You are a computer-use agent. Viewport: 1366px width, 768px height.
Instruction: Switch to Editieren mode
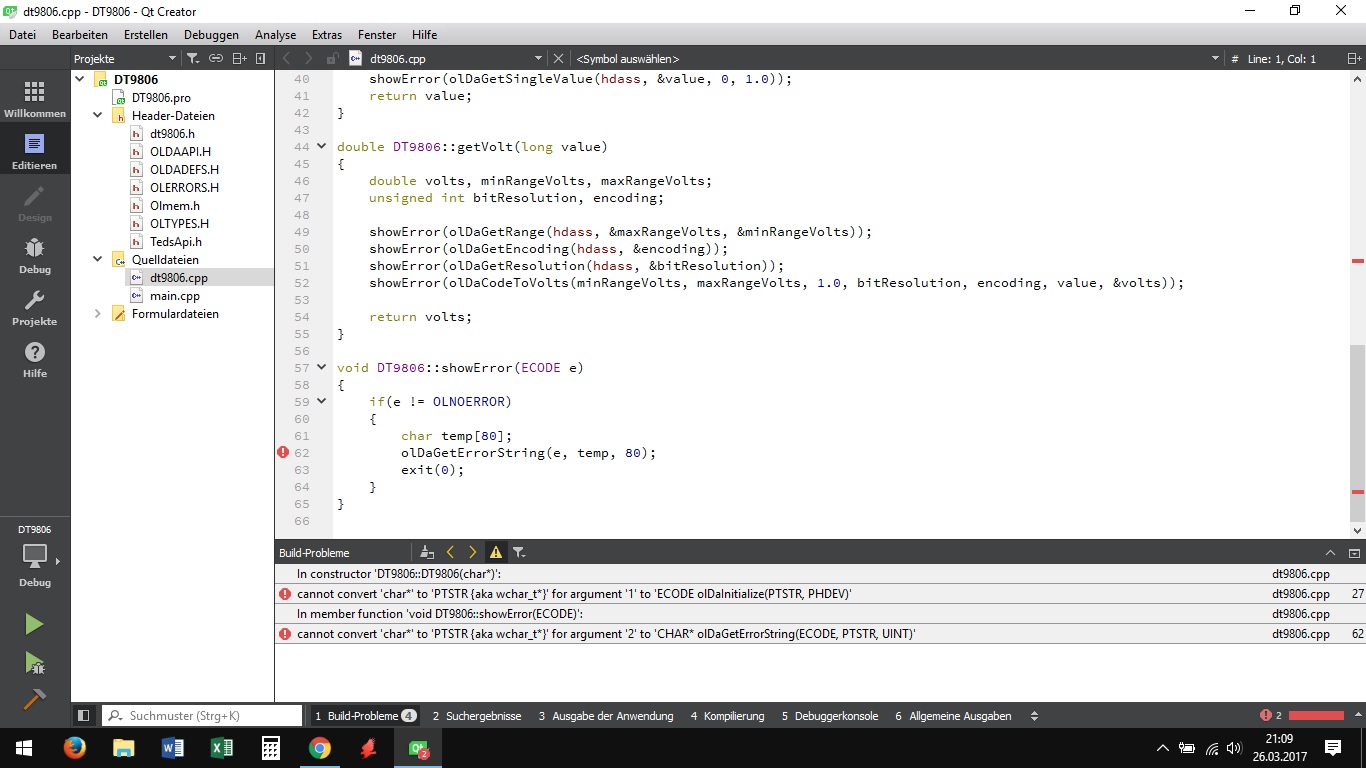[35, 152]
